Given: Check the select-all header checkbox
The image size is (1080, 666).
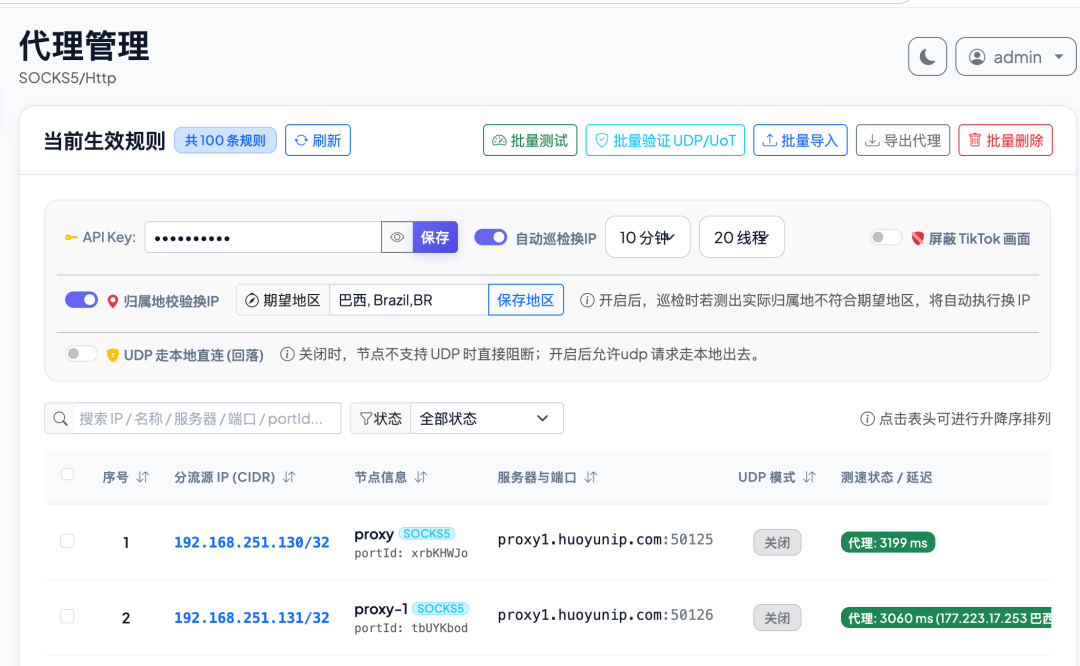Looking at the screenshot, I should (68, 474).
